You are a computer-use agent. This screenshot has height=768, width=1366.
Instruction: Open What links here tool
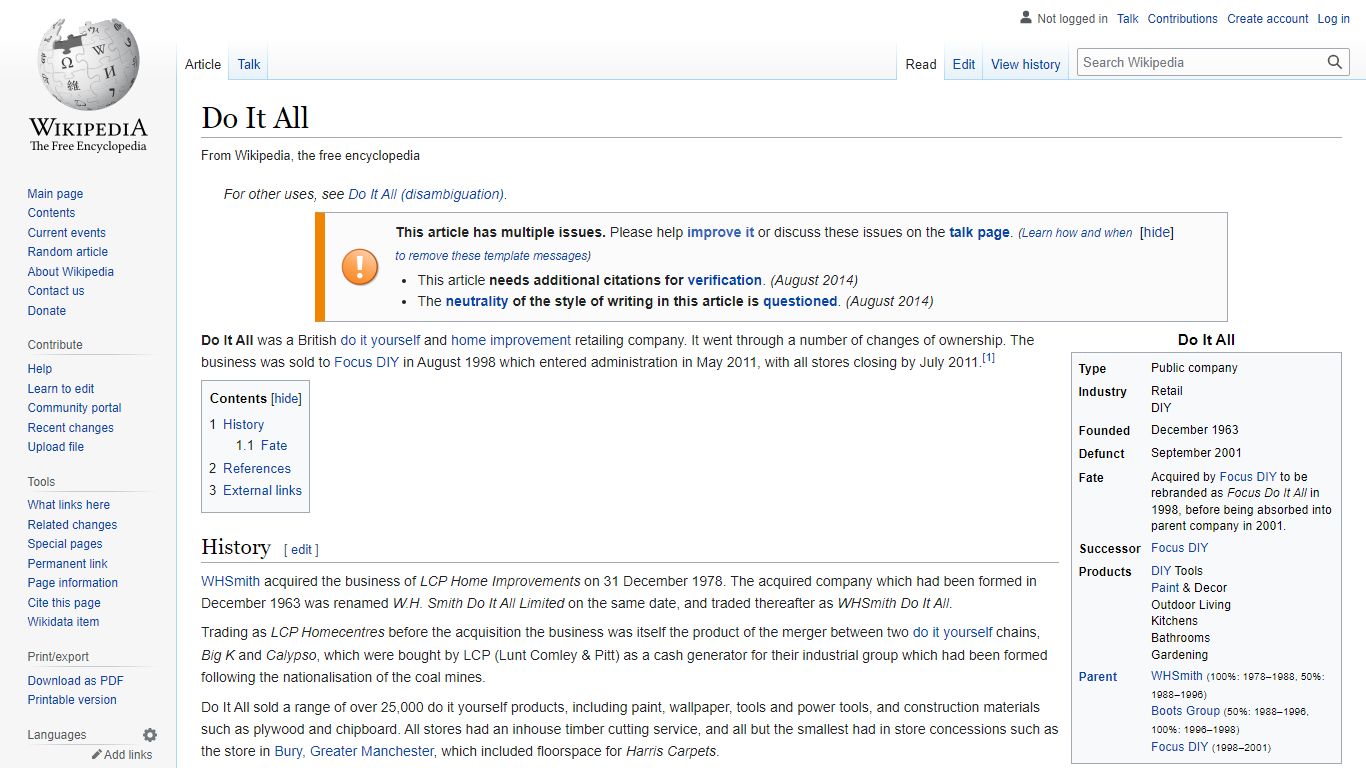69,505
